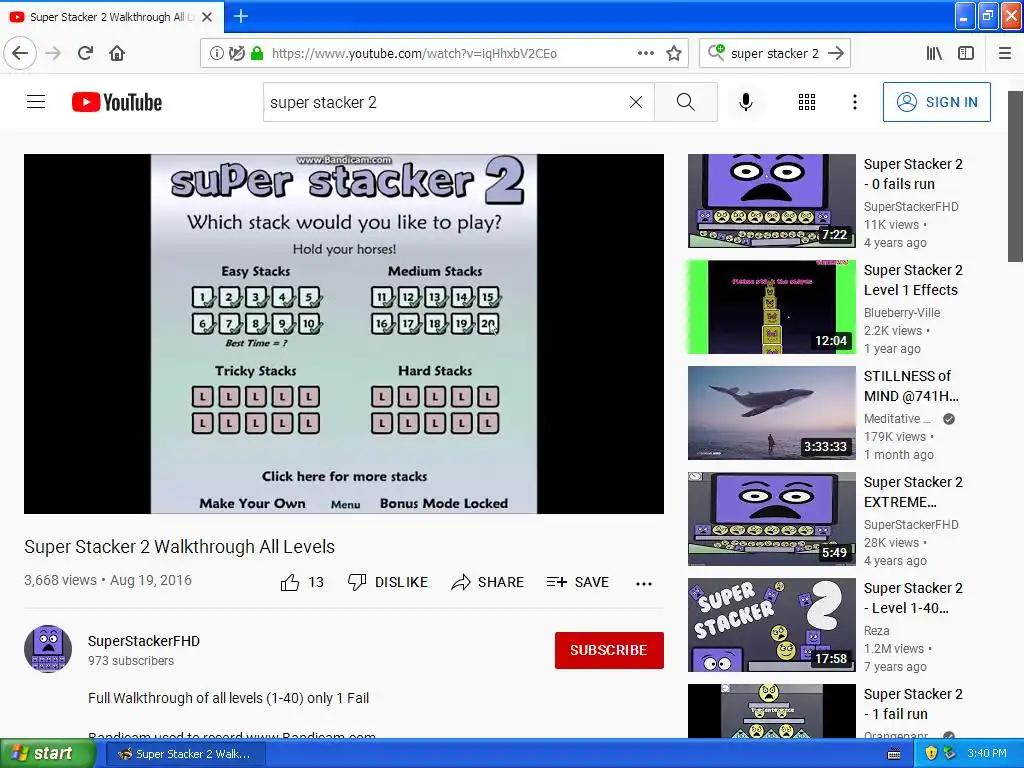Click title 'Super Stacker 2 Level 1 Effects'

(913, 280)
